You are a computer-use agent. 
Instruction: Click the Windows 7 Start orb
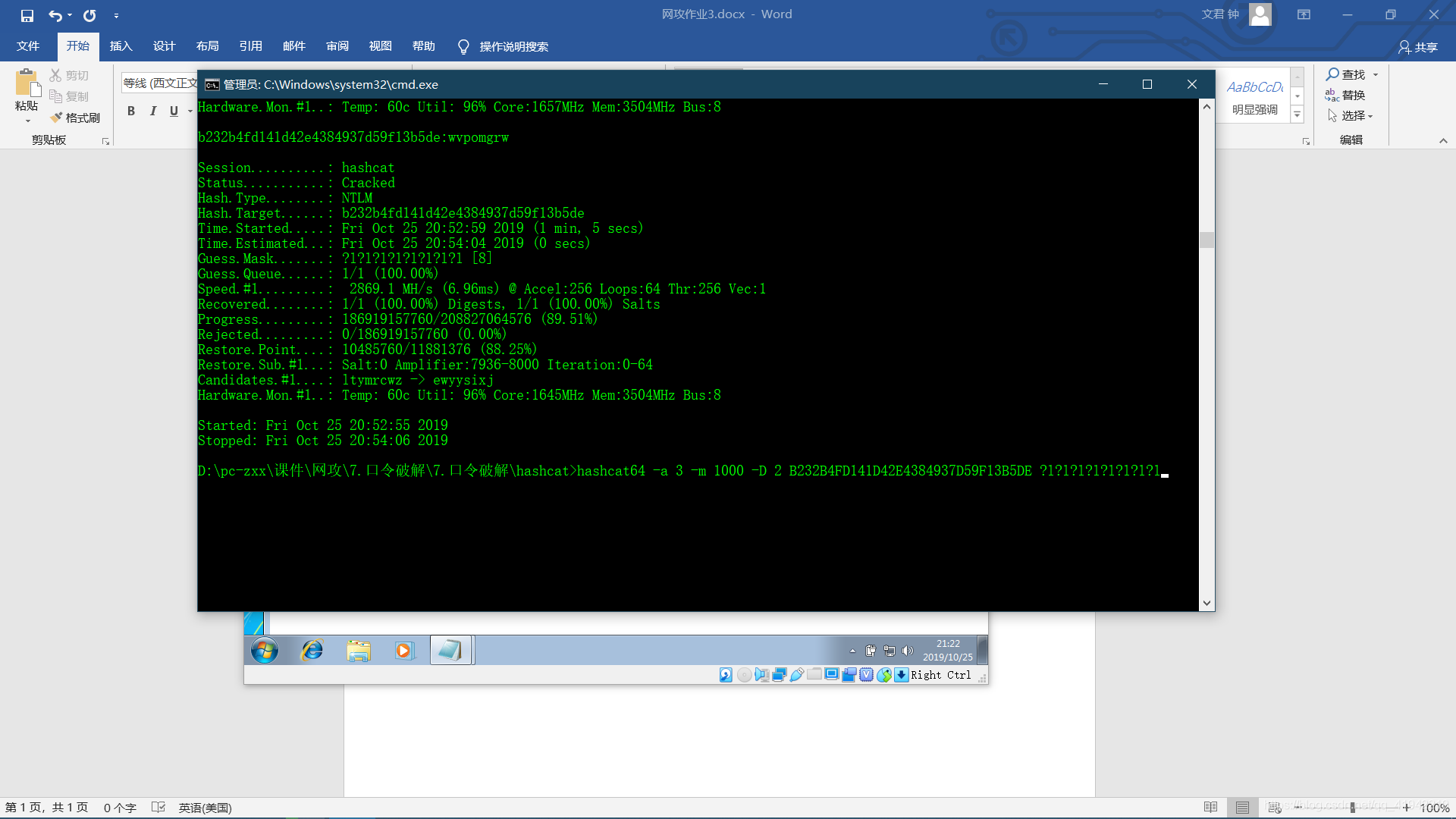(x=265, y=650)
